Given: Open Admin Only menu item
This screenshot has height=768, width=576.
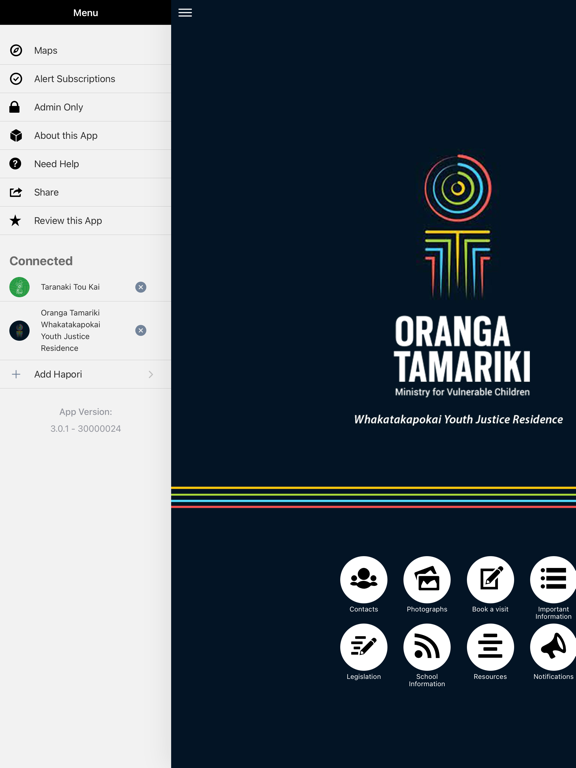Looking at the screenshot, I should [85, 107].
